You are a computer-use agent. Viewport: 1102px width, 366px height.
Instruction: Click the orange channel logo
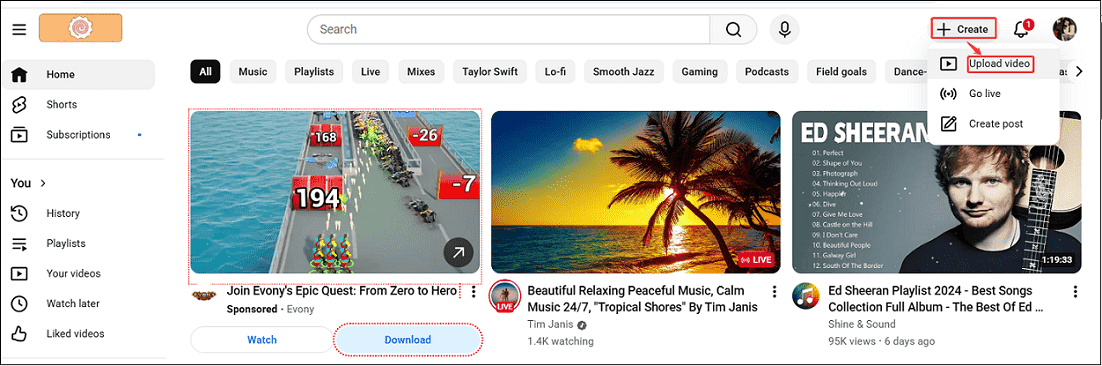point(81,28)
